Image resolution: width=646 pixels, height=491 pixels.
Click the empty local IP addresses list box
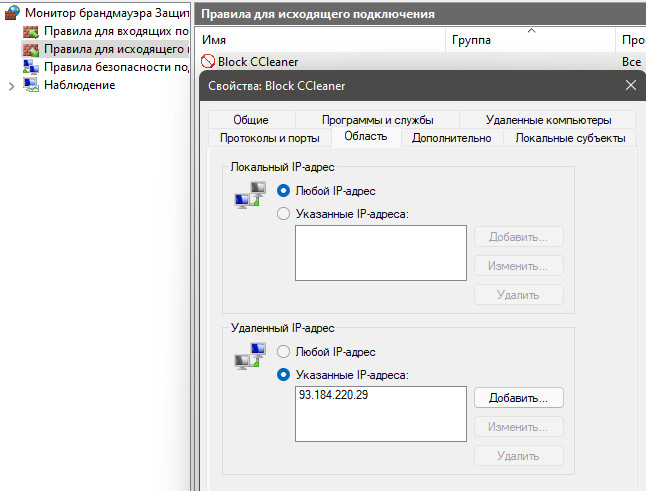click(x=381, y=253)
